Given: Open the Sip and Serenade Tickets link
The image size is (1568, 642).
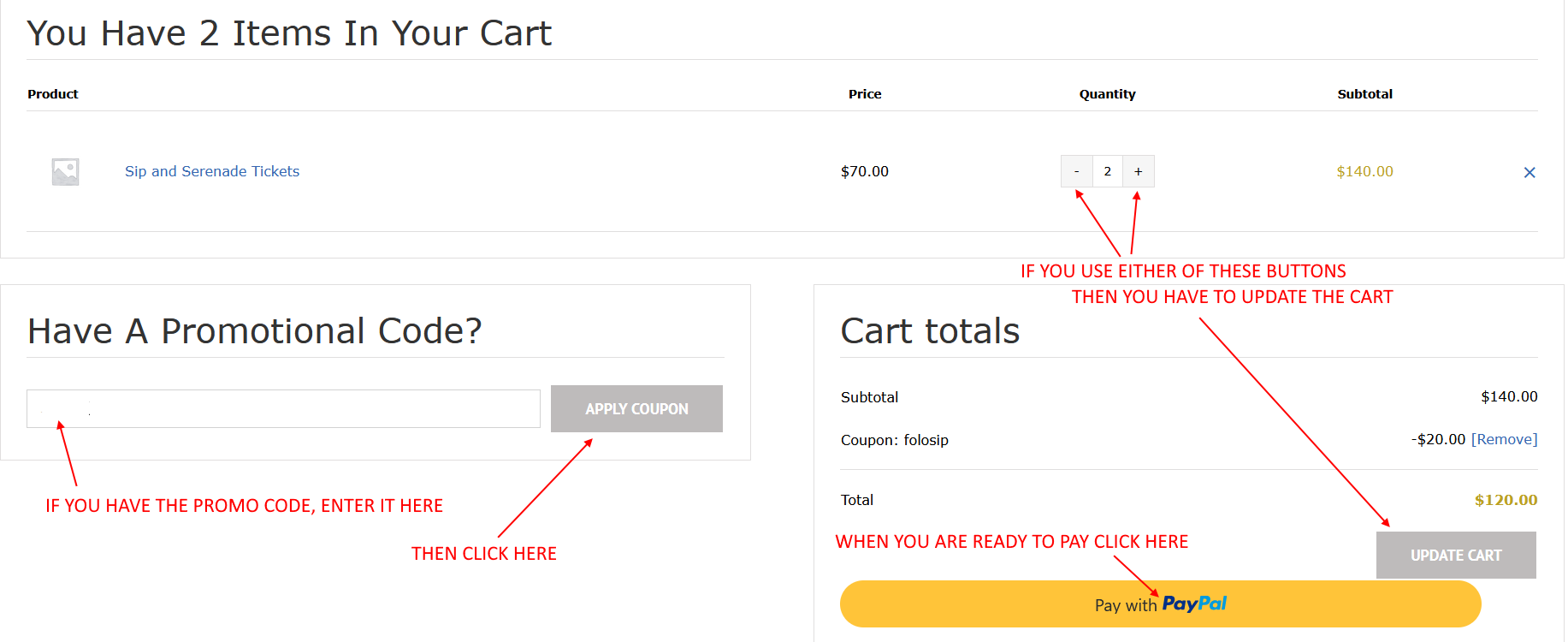Looking at the screenshot, I should point(212,171).
